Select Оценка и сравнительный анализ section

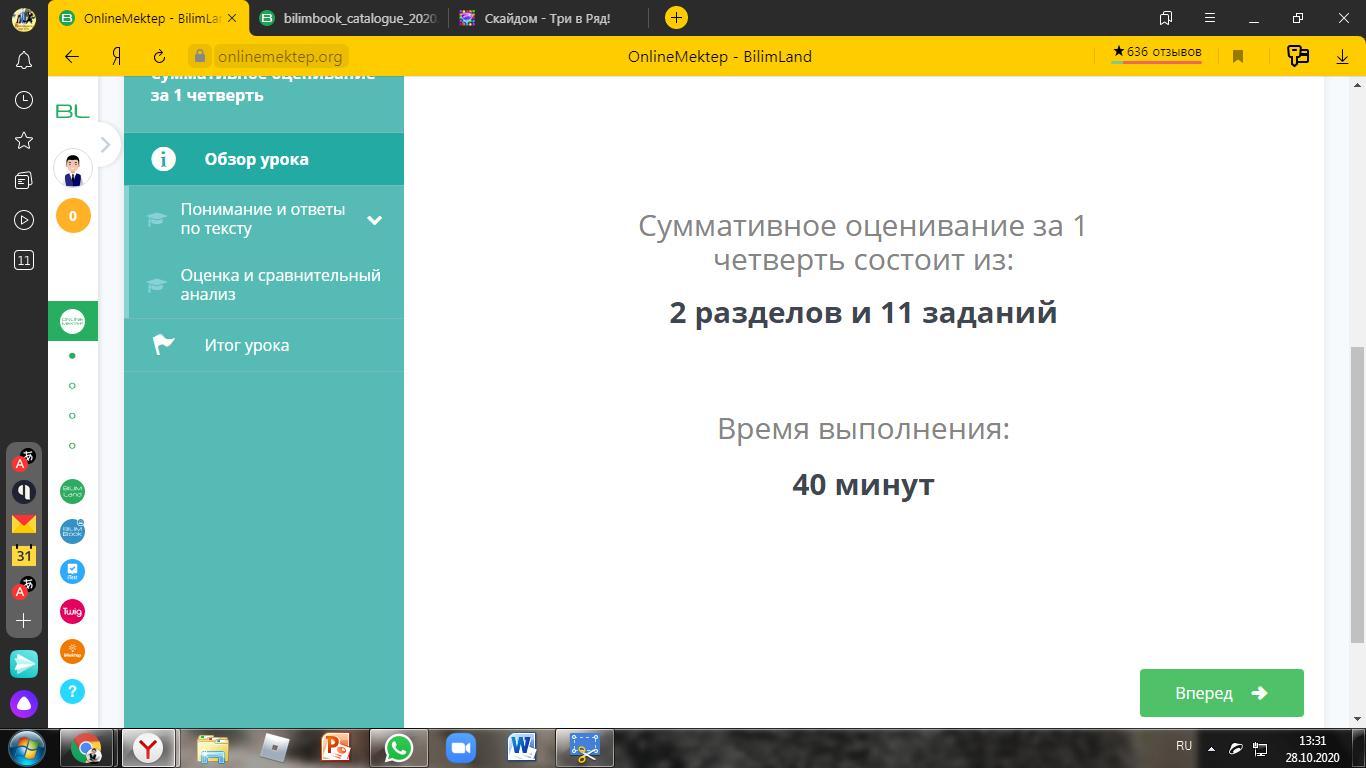click(280, 285)
